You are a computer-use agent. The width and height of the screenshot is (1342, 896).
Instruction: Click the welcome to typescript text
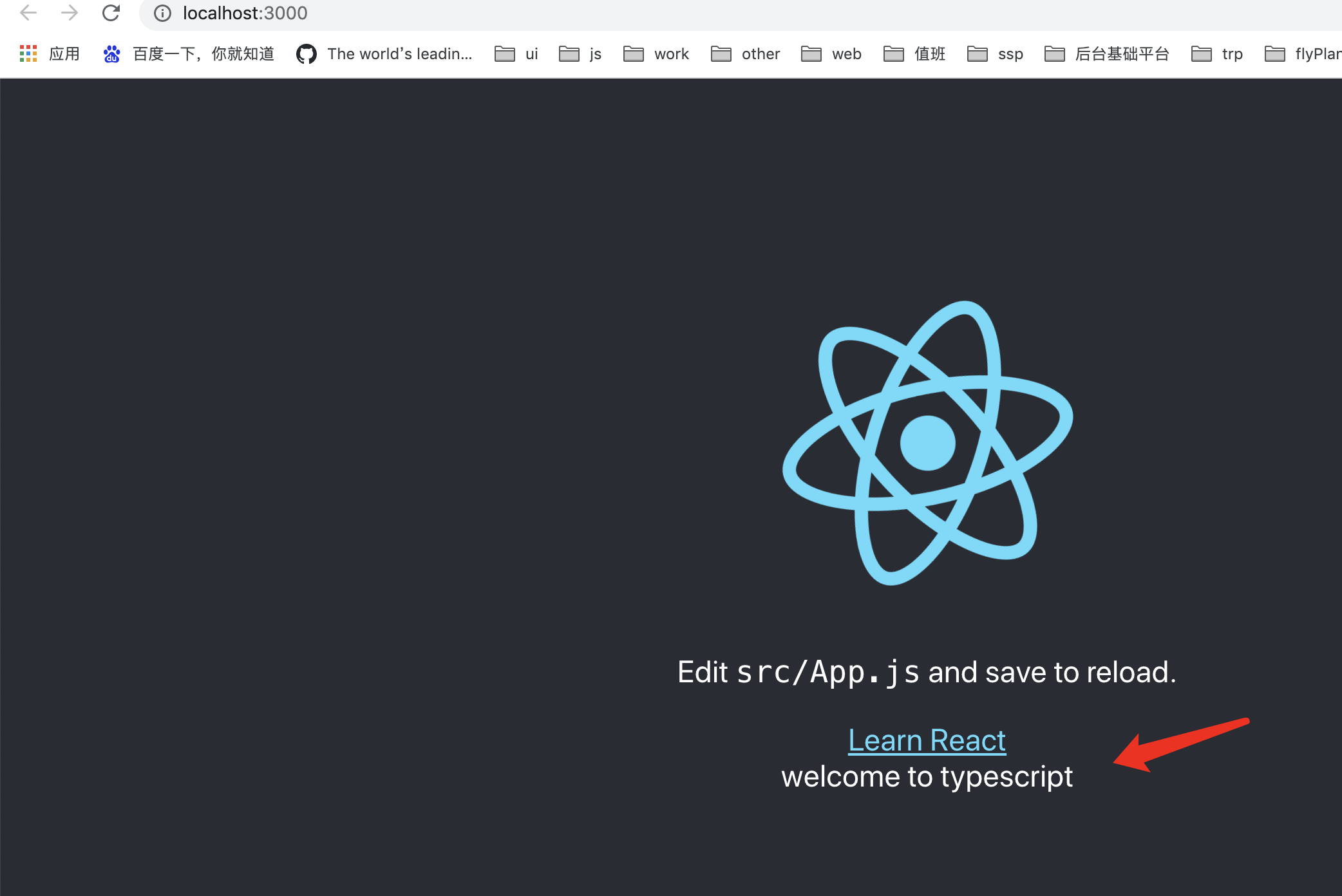coord(927,777)
